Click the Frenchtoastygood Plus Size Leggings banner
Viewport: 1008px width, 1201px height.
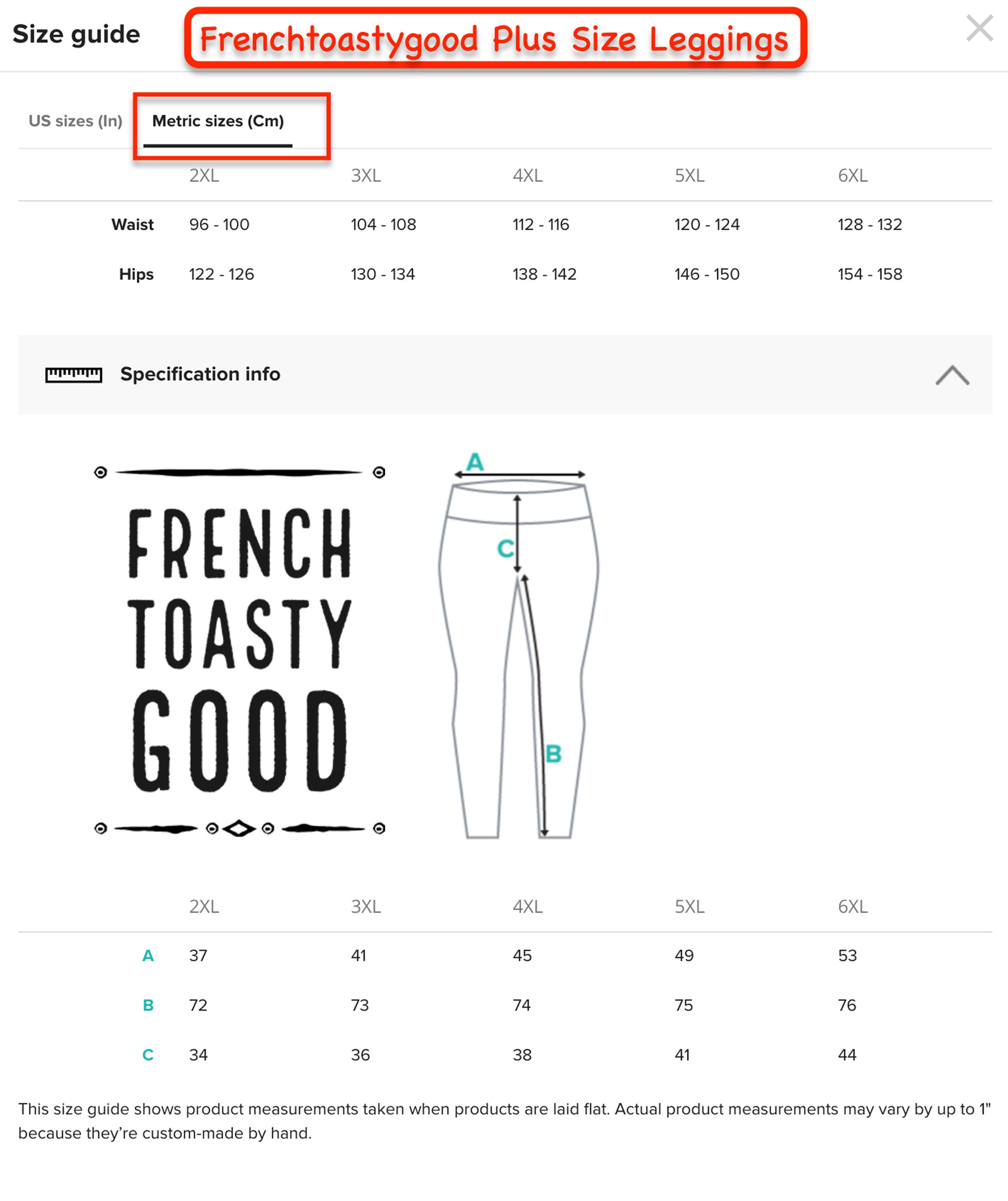pyautogui.click(x=495, y=38)
